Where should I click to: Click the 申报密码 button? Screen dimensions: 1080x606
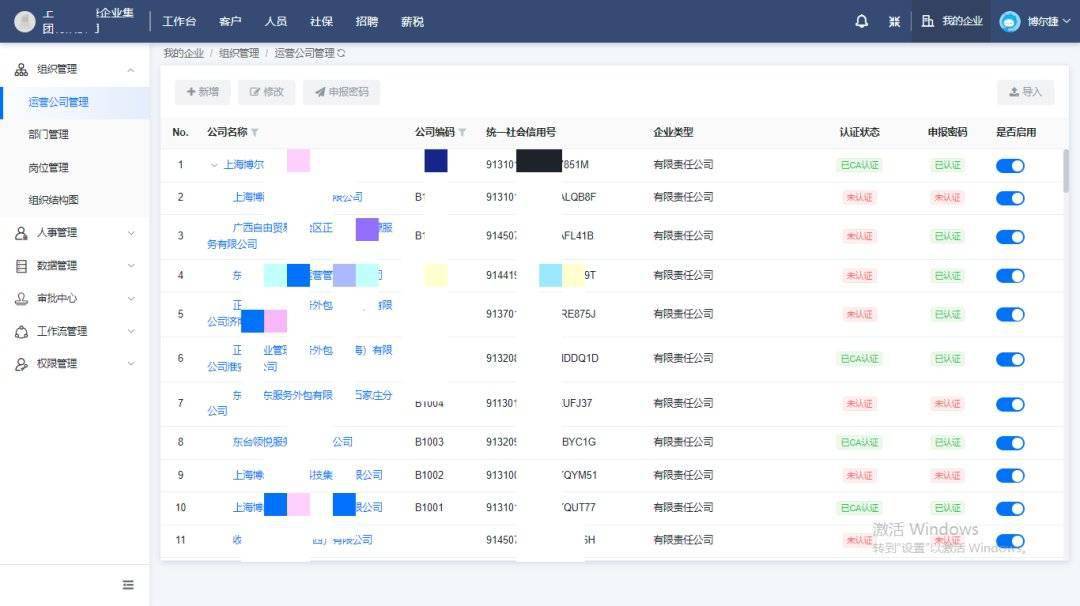[342, 92]
